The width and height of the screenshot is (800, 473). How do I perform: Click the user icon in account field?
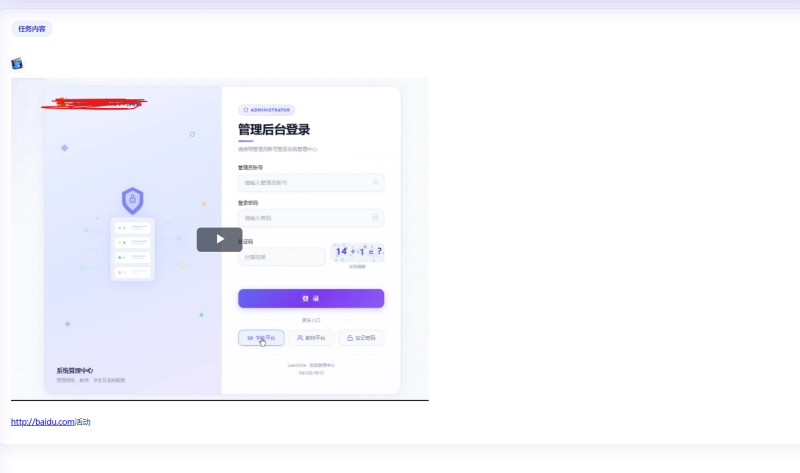(375, 182)
